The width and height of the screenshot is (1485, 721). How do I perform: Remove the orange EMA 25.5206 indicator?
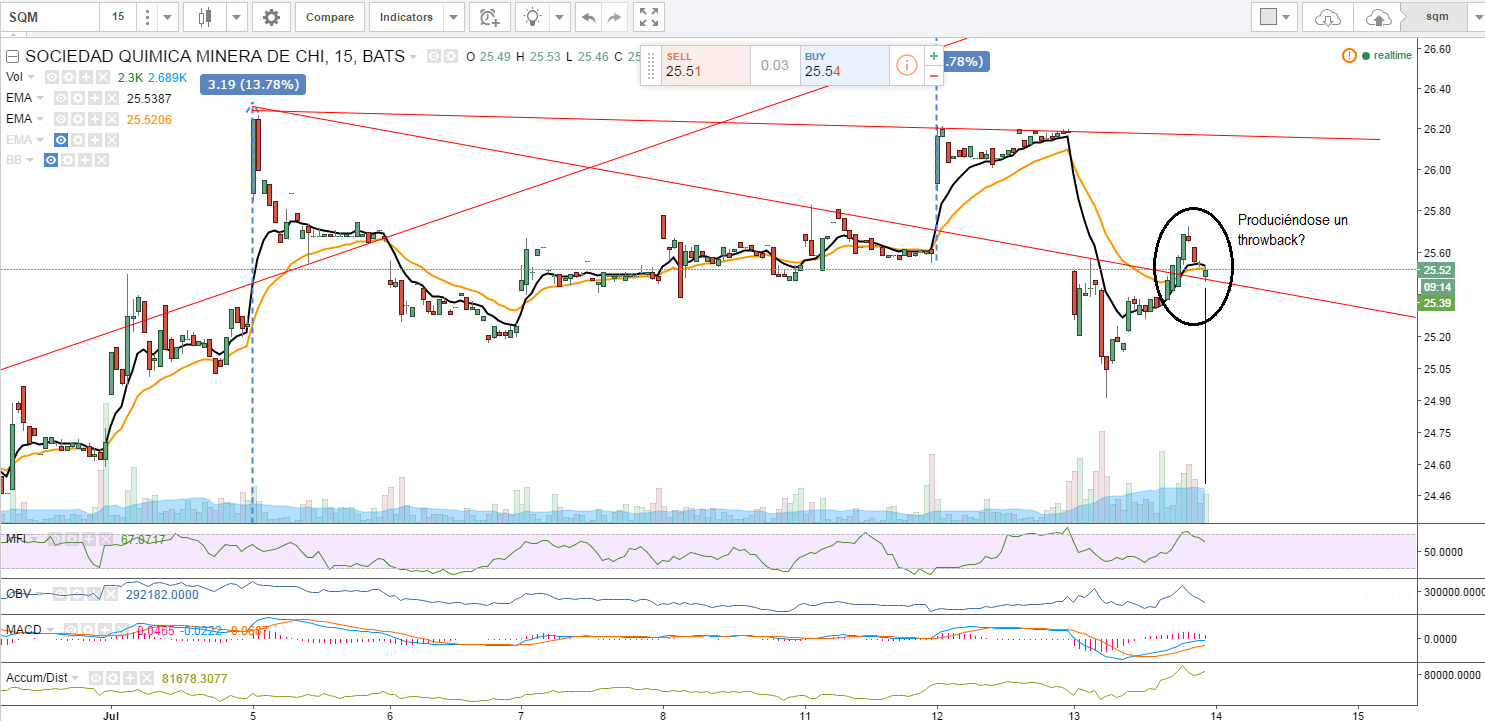point(112,119)
